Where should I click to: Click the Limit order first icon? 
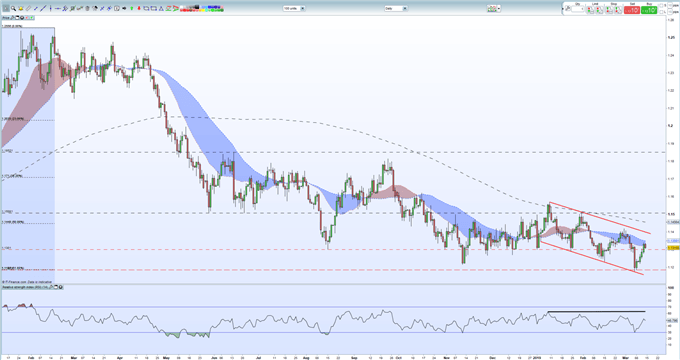coord(591,9)
